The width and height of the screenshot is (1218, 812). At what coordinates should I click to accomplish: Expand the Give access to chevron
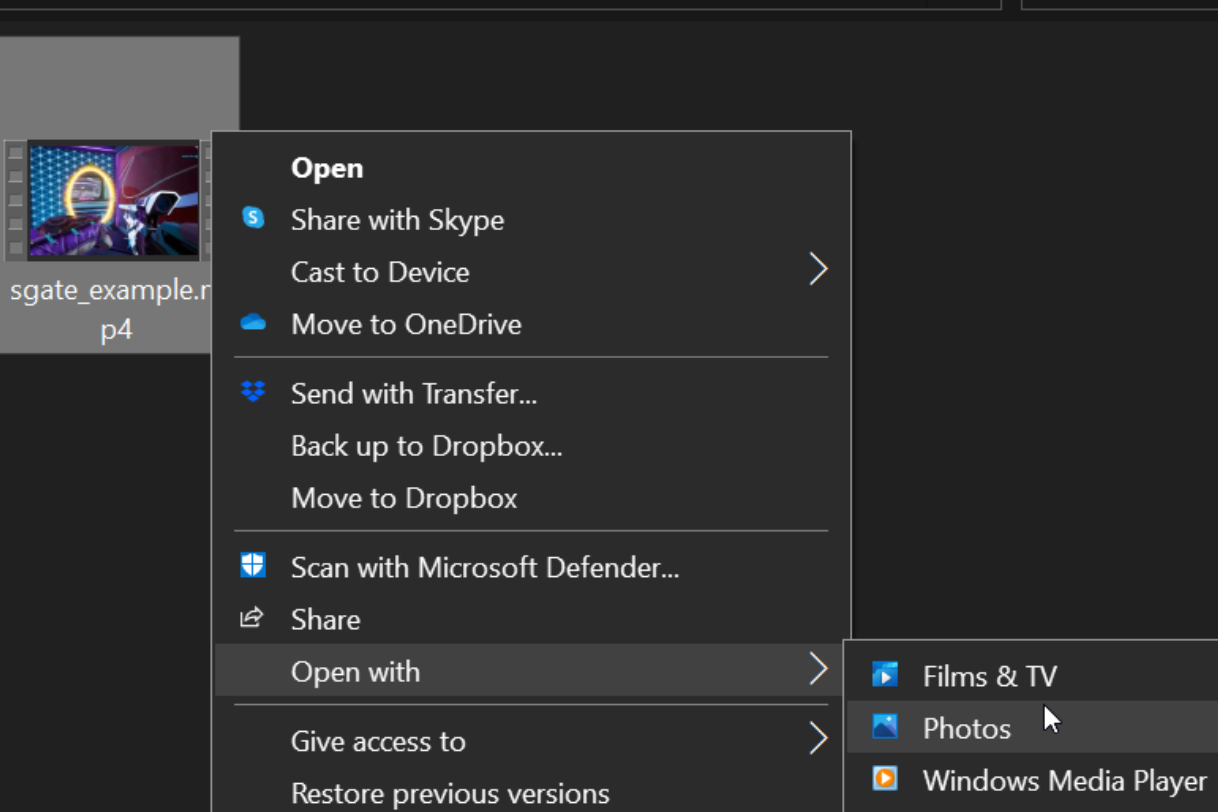(x=818, y=739)
